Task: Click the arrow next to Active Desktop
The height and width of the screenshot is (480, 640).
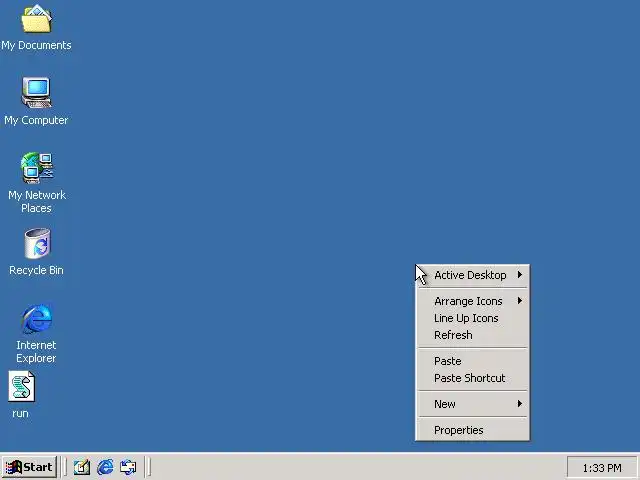Action: 520,275
